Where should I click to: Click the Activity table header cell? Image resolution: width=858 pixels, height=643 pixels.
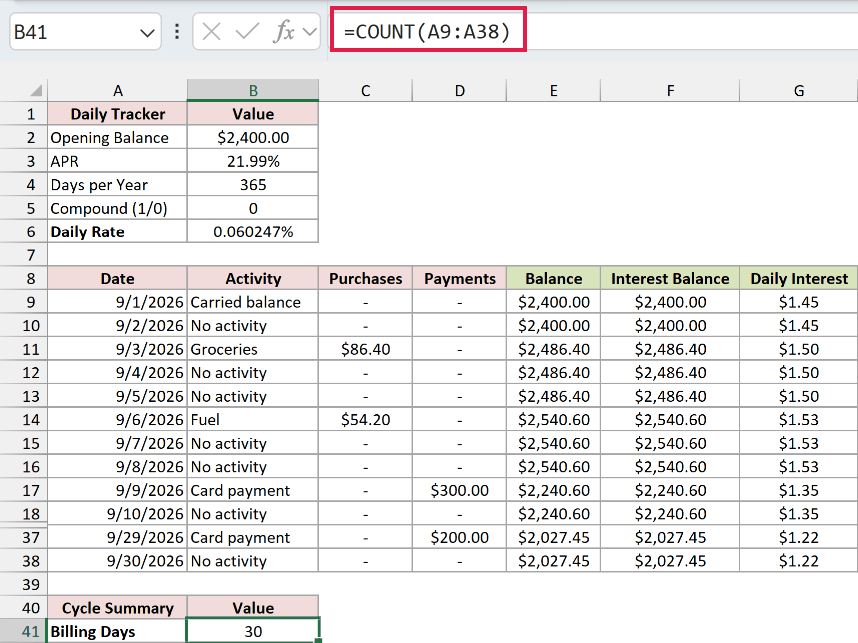[x=253, y=279]
